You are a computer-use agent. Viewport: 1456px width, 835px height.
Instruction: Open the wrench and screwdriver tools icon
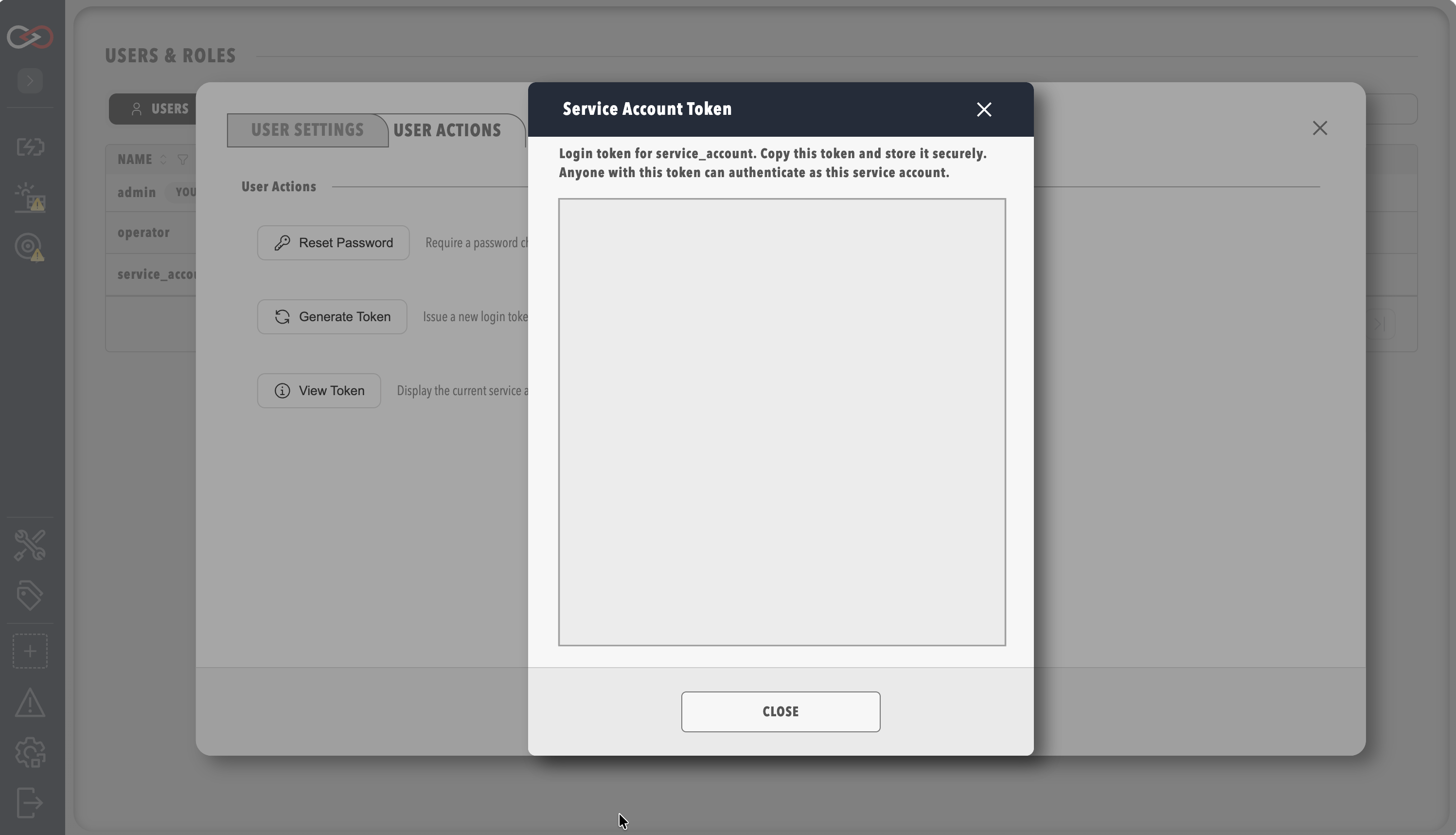tap(30, 545)
